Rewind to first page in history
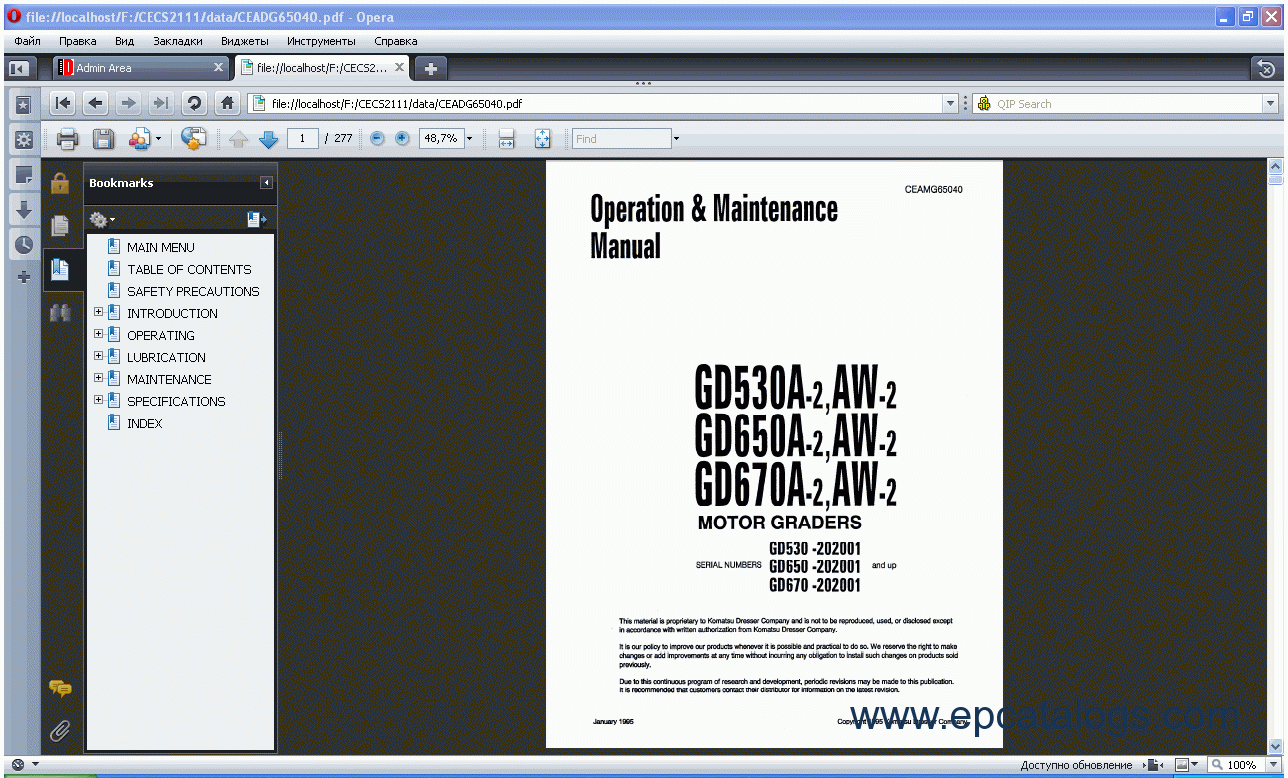Viewport: 1288px width, 778px height. (63, 103)
